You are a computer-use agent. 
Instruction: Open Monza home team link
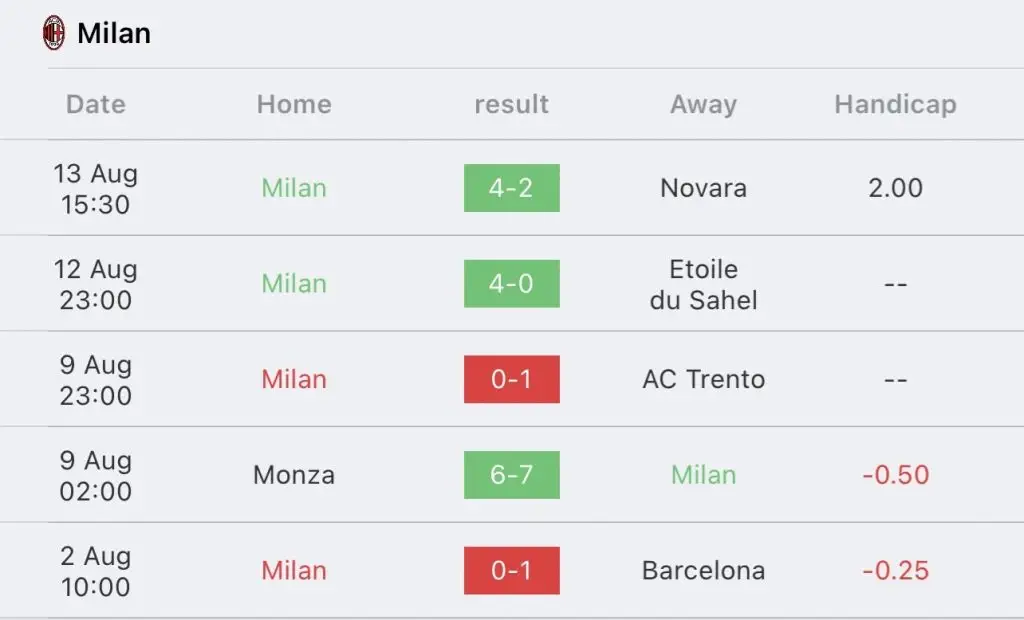pos(294,475)
